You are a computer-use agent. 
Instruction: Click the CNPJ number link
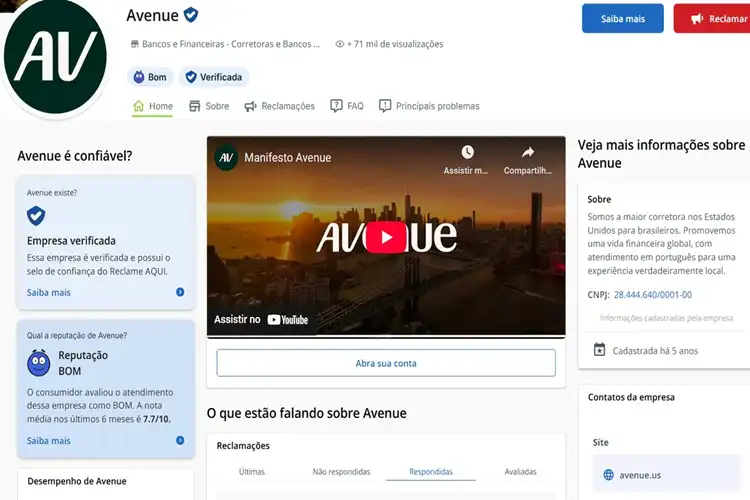point(652,295)
